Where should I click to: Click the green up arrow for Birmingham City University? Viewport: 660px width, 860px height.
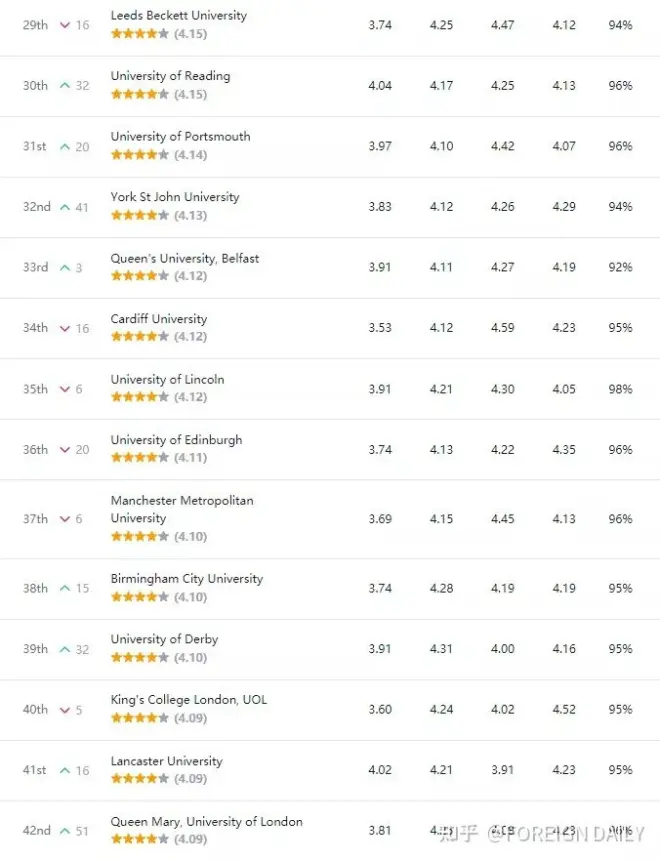pos(65,589)
